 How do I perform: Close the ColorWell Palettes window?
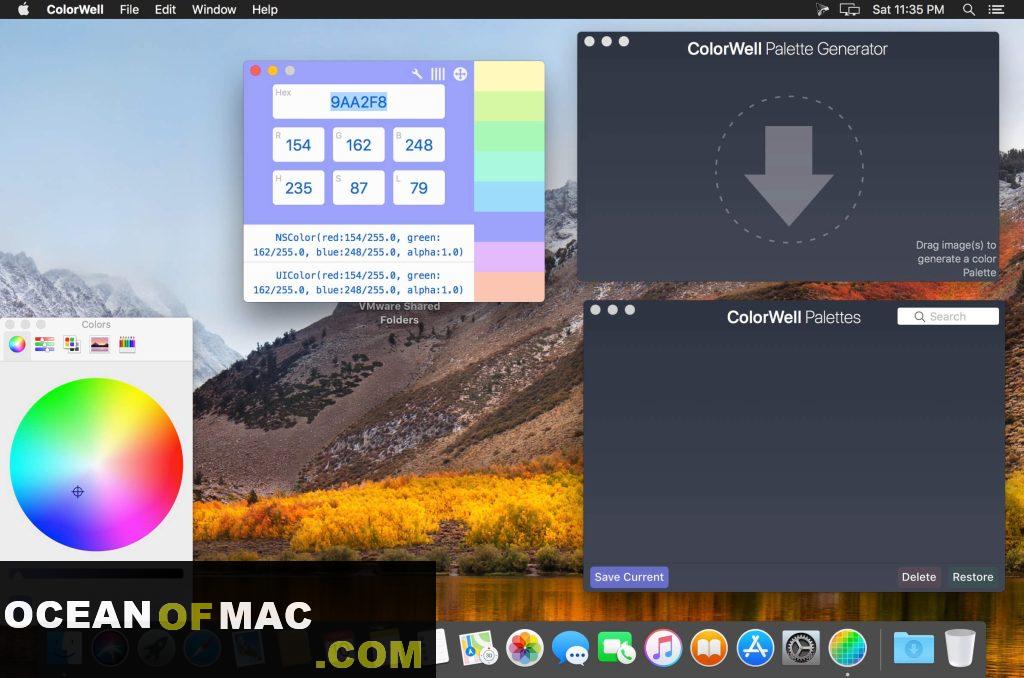(595, 310)
